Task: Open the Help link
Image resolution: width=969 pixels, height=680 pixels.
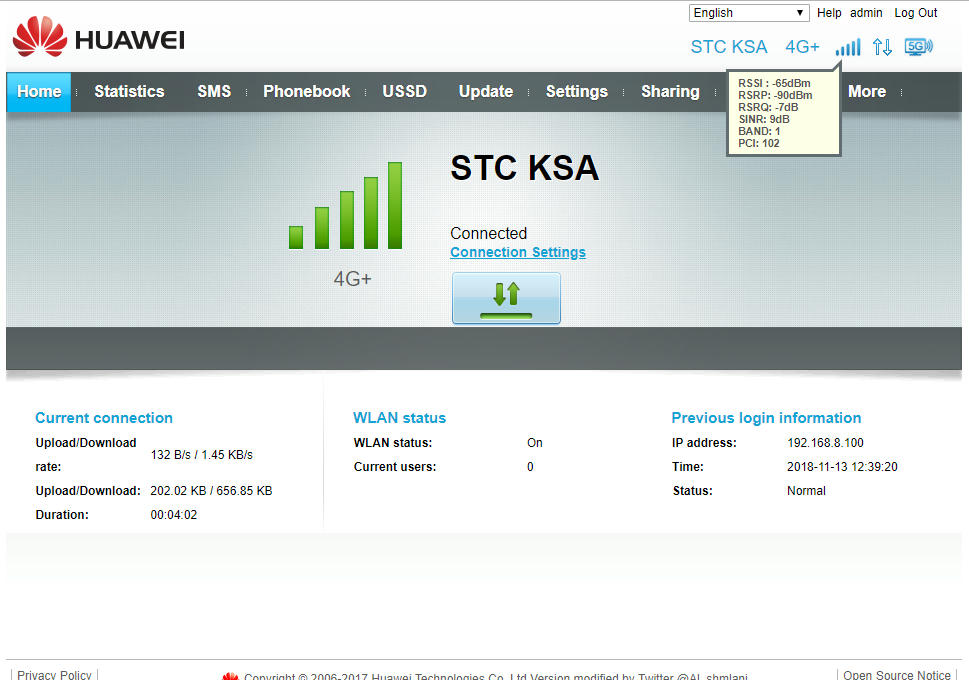Action: coord(829,13)
